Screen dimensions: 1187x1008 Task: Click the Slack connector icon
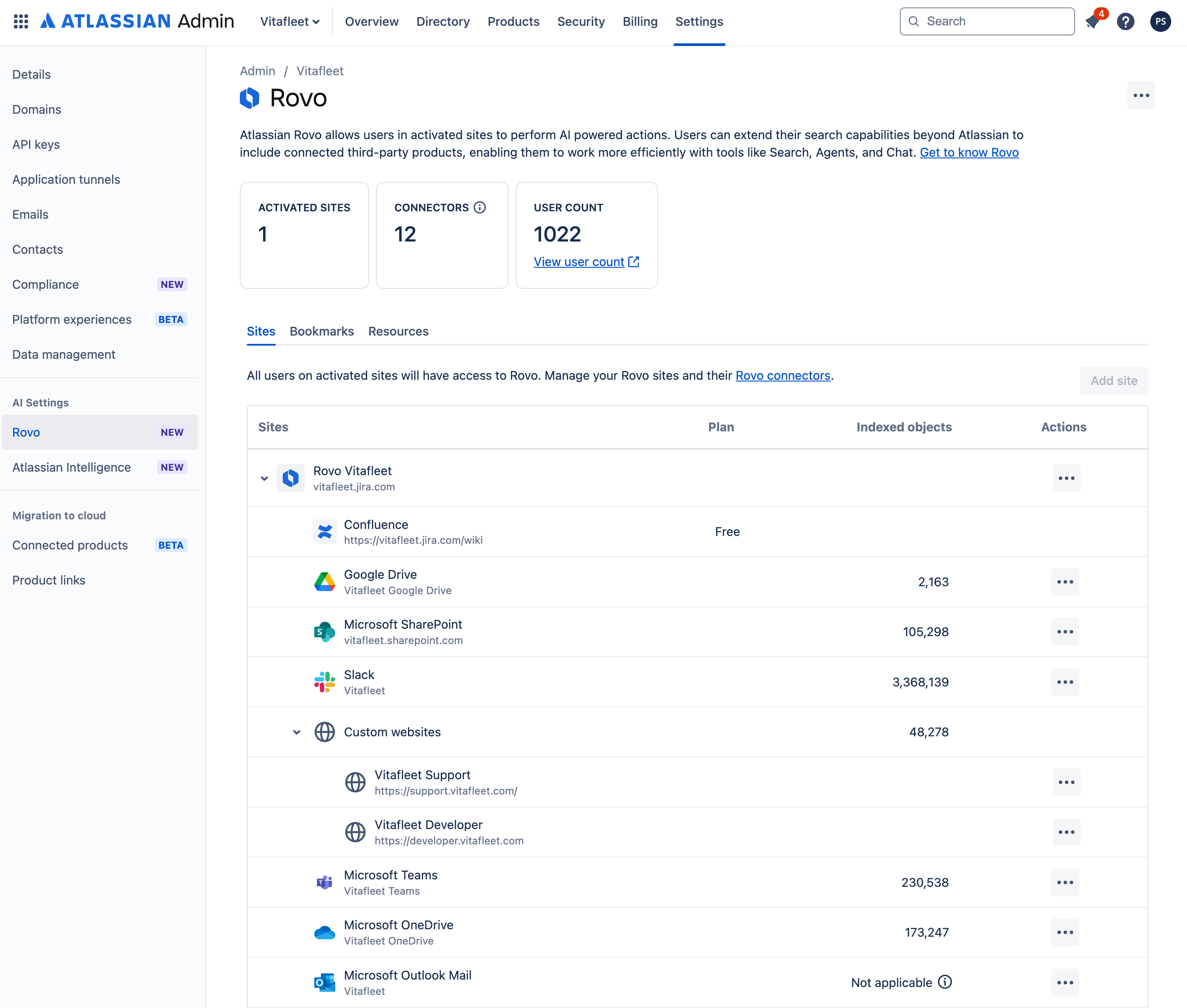pos(324,681)
